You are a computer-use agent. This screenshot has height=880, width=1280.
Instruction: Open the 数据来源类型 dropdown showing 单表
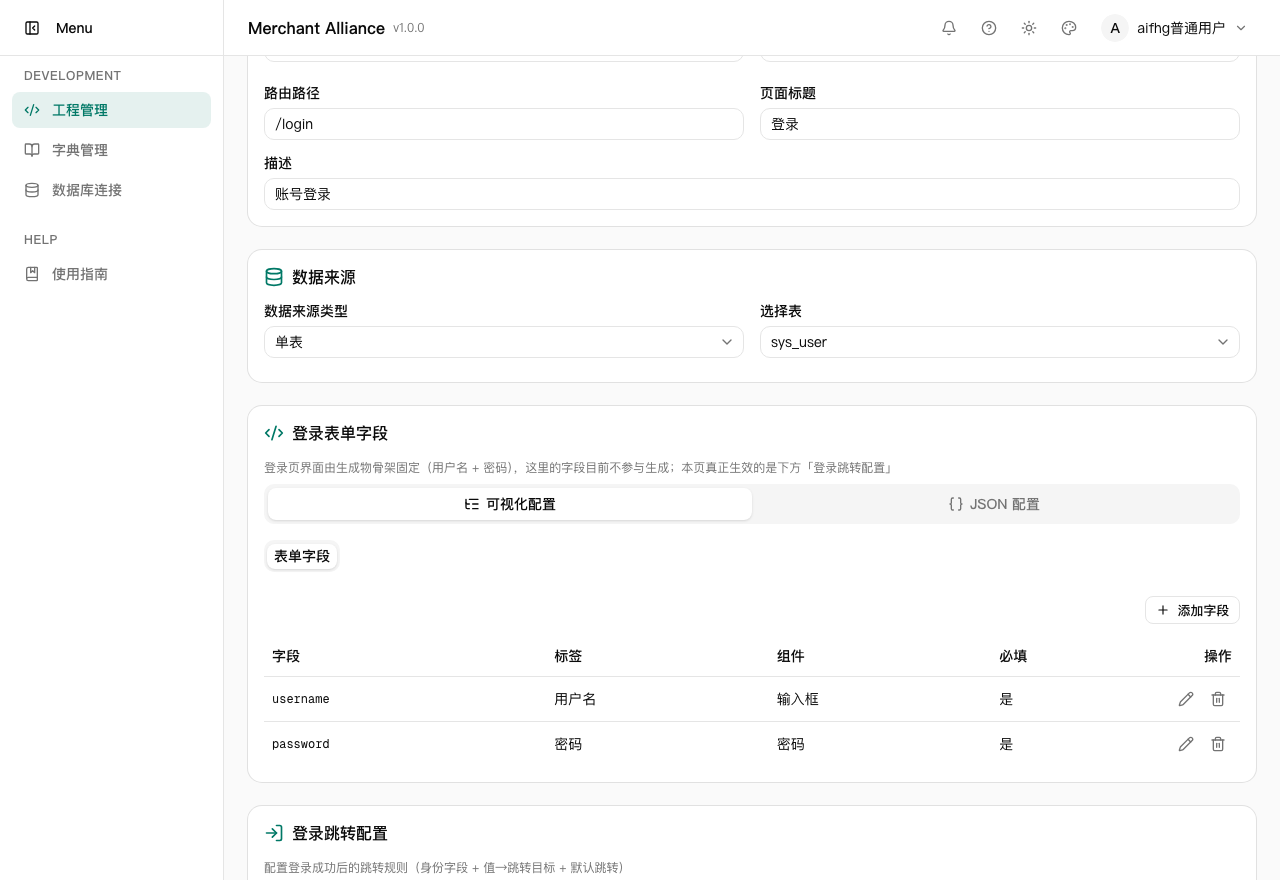pyautogui.click(x=504, y=342)
